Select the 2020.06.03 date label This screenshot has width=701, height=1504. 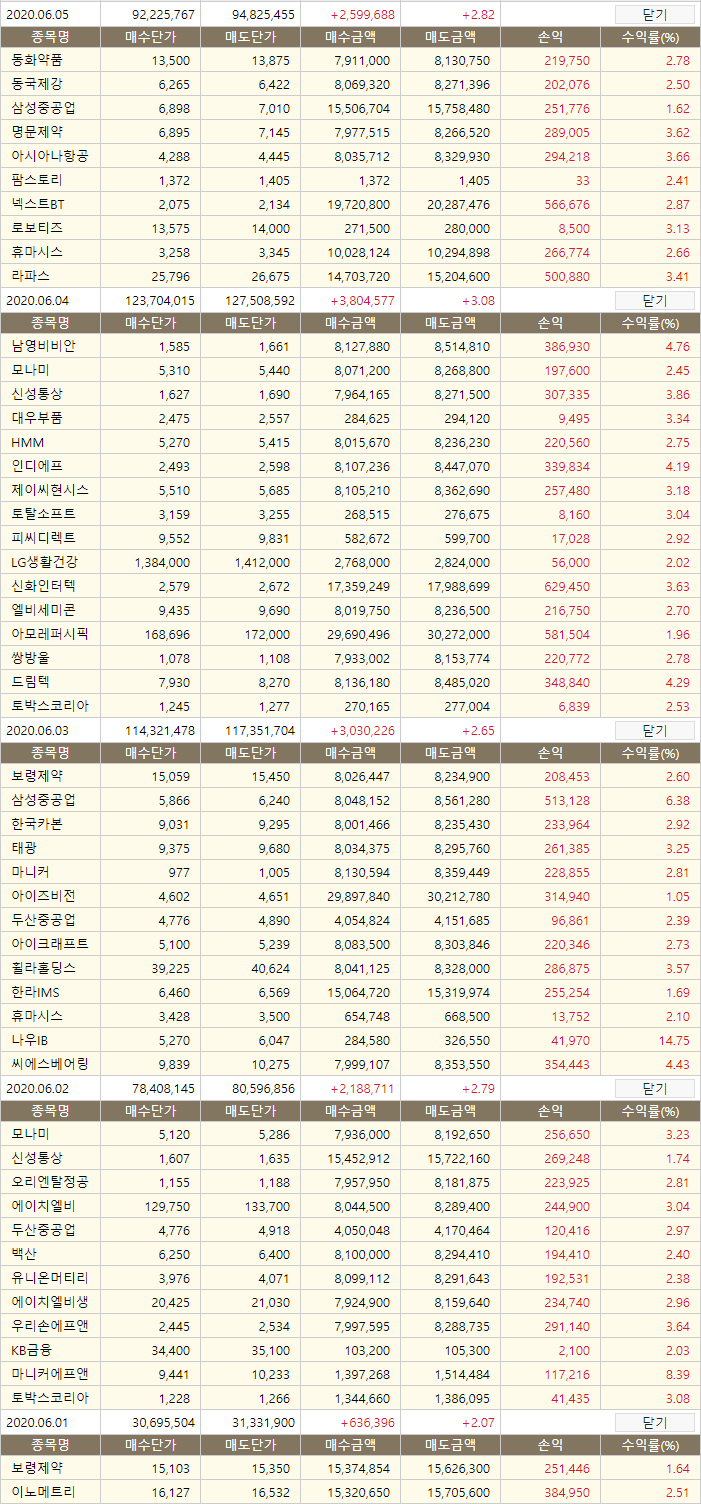point(37,731)
